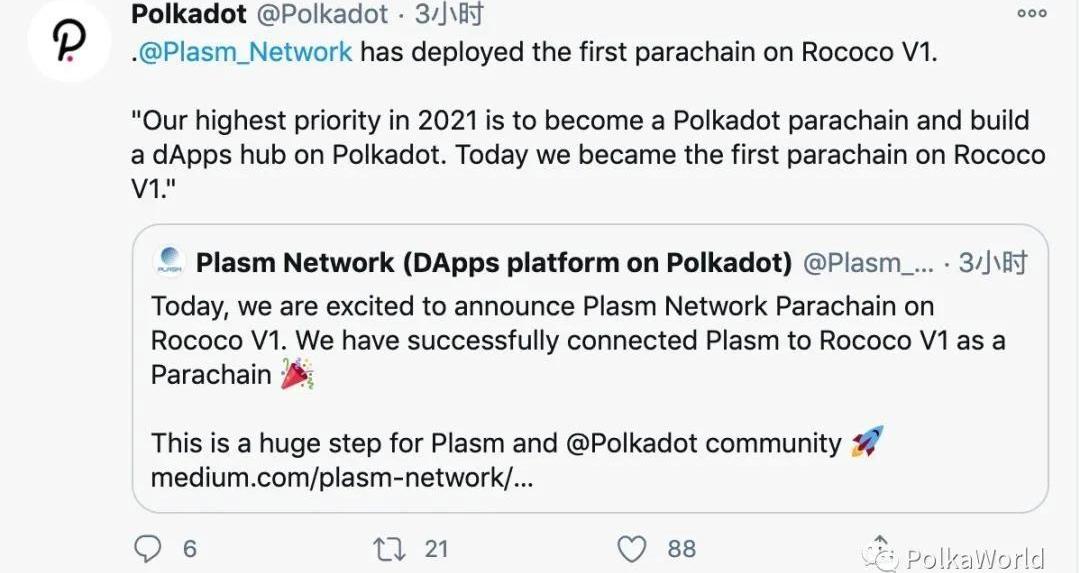Click the reply count 6

pos(189,549)
